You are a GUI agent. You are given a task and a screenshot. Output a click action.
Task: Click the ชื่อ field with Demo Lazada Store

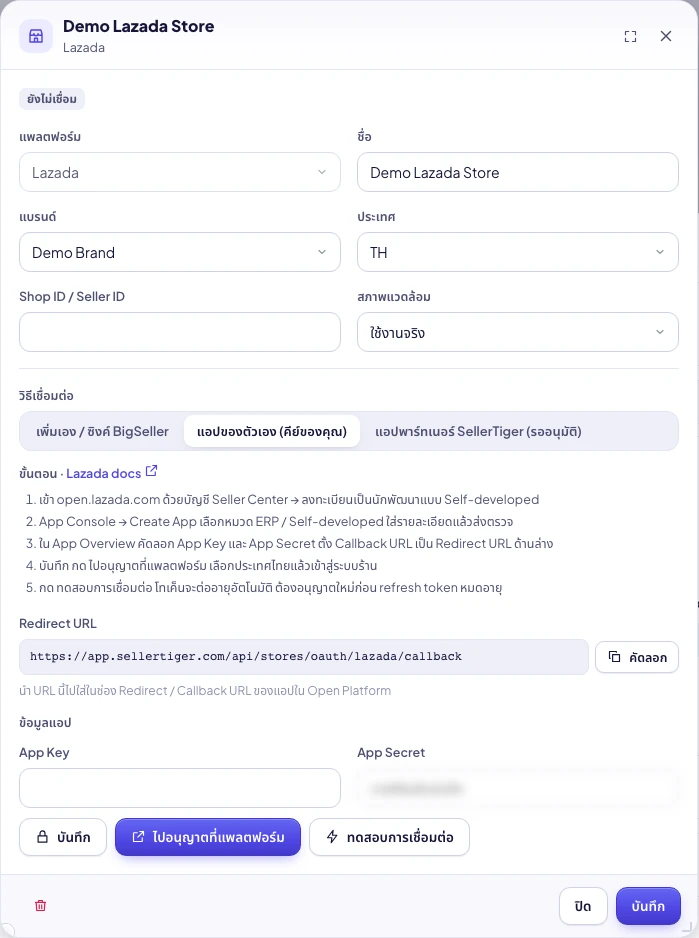pyautogui.click(x=518, y=172)
